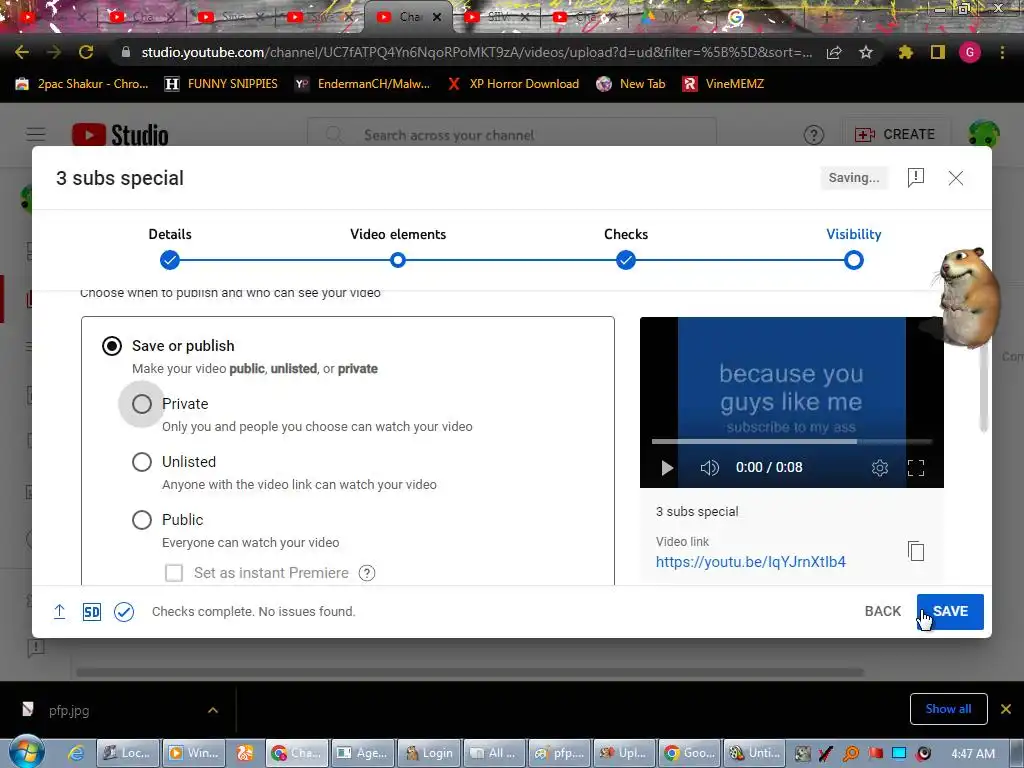This screenshot has height=768, width=1024.
Task: Open help for instant Premiere
Action: pos(367,573)
